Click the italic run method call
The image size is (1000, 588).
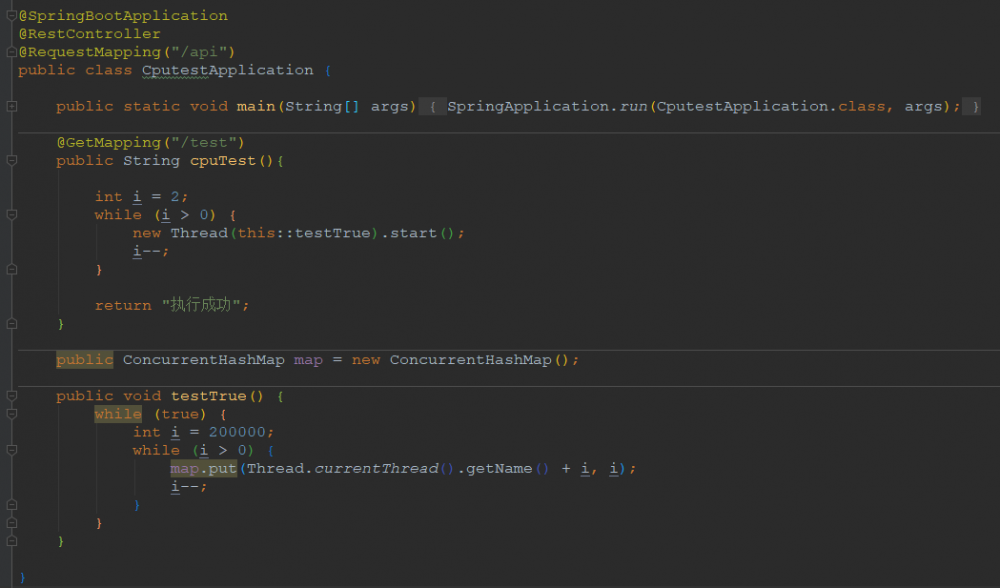click(633, 107)
